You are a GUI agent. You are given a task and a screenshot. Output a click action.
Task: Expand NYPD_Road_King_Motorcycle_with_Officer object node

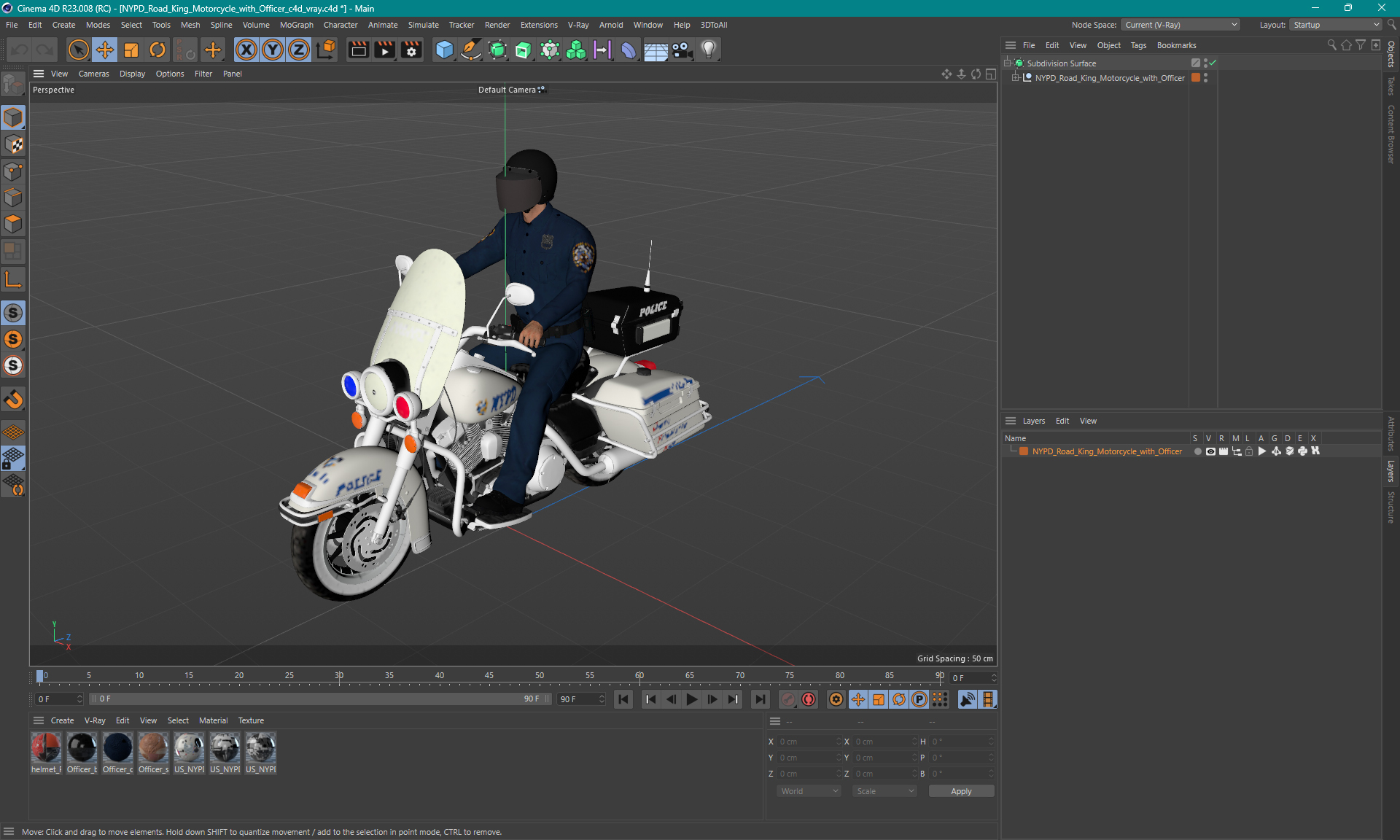1015,78
